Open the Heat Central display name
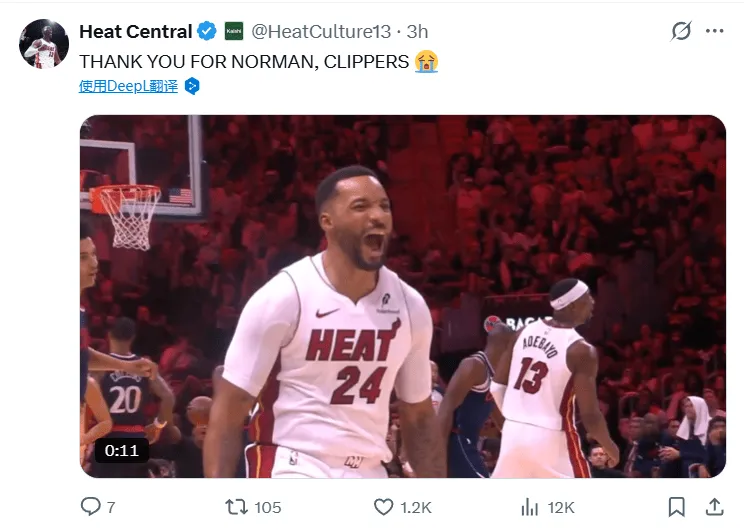Viewport: 744px width, 530px height. [135, 31]
